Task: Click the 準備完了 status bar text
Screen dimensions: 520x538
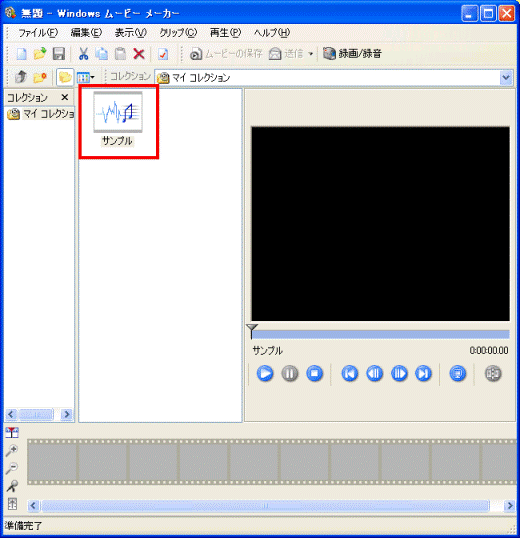Action: (23, 526)
